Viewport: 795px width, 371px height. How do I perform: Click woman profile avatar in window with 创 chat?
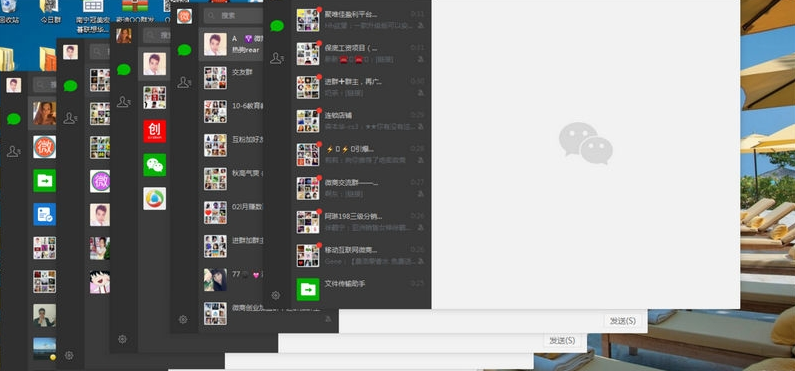click(x=124, y=35)
